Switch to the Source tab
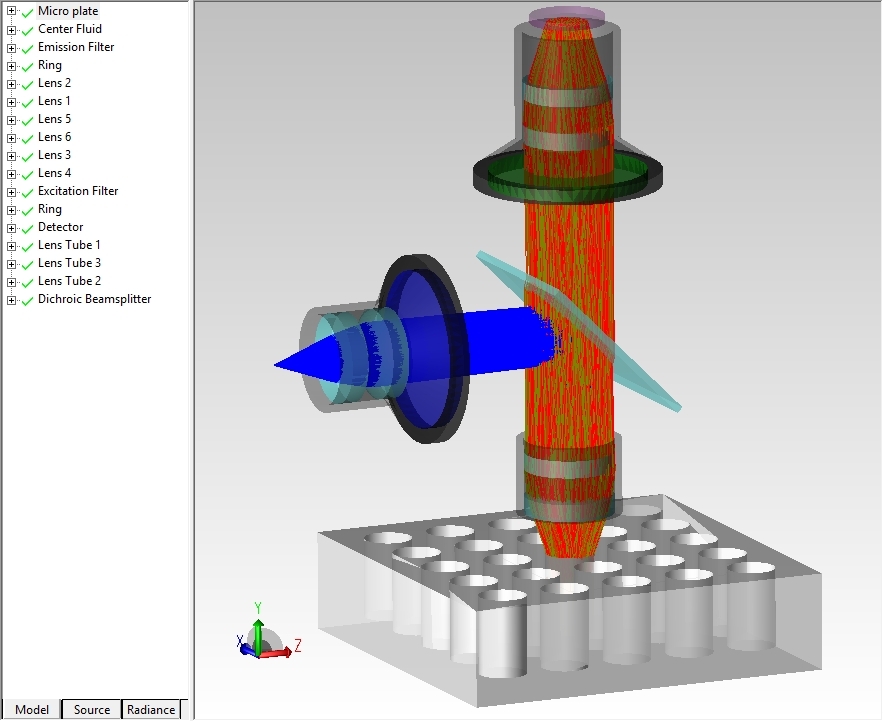The height and width of the screenshot is (721, 883). point(91,709)
